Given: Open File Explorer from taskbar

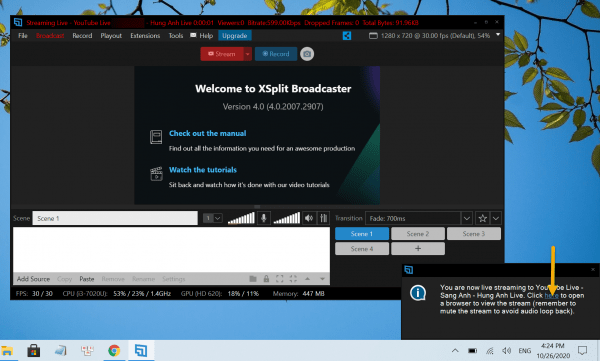Looking at the screenshot, I should tap(7, 350).
